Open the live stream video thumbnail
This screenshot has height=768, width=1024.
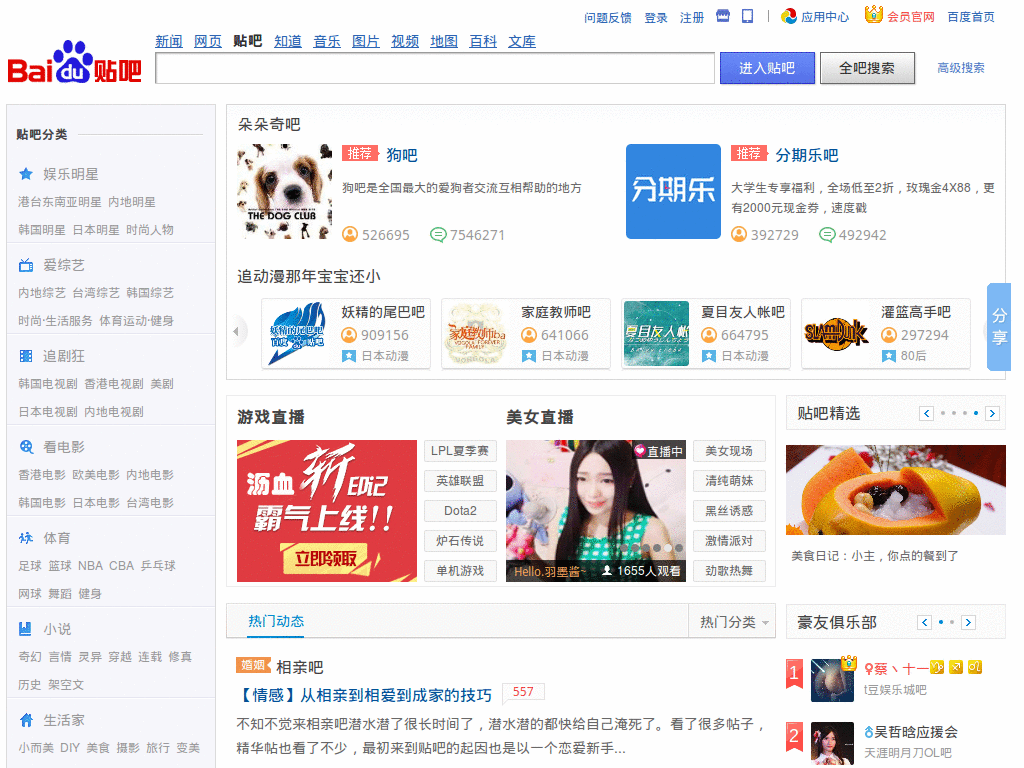pos(596,511)
